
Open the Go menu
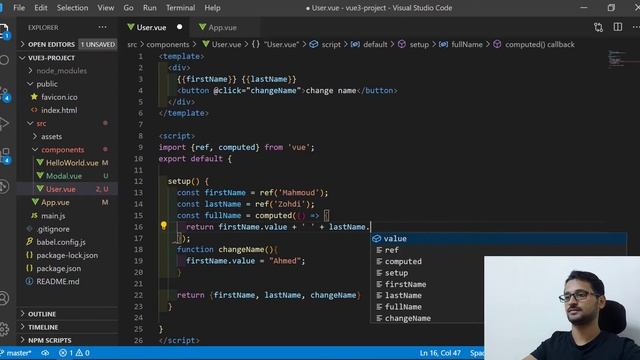point(128,8)
